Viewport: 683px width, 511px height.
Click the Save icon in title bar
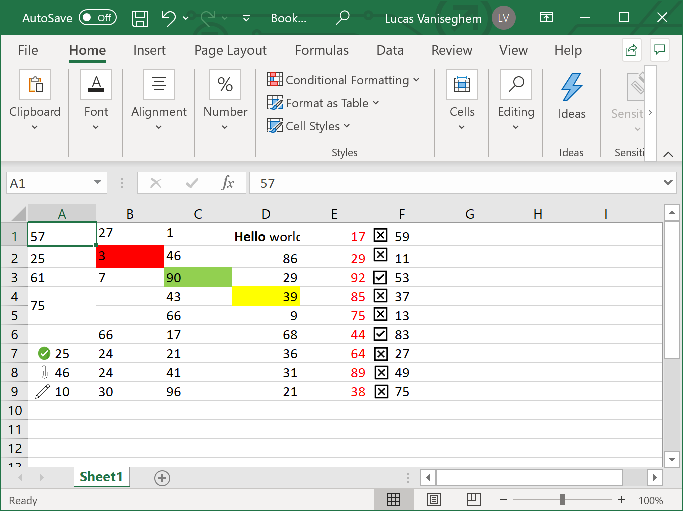pyautogui.click(x=140, y=18)
